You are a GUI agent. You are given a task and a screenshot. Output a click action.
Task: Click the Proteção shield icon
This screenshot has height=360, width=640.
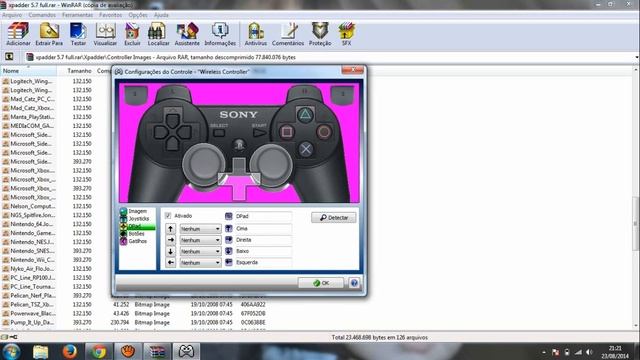click(x=320, y=34)
